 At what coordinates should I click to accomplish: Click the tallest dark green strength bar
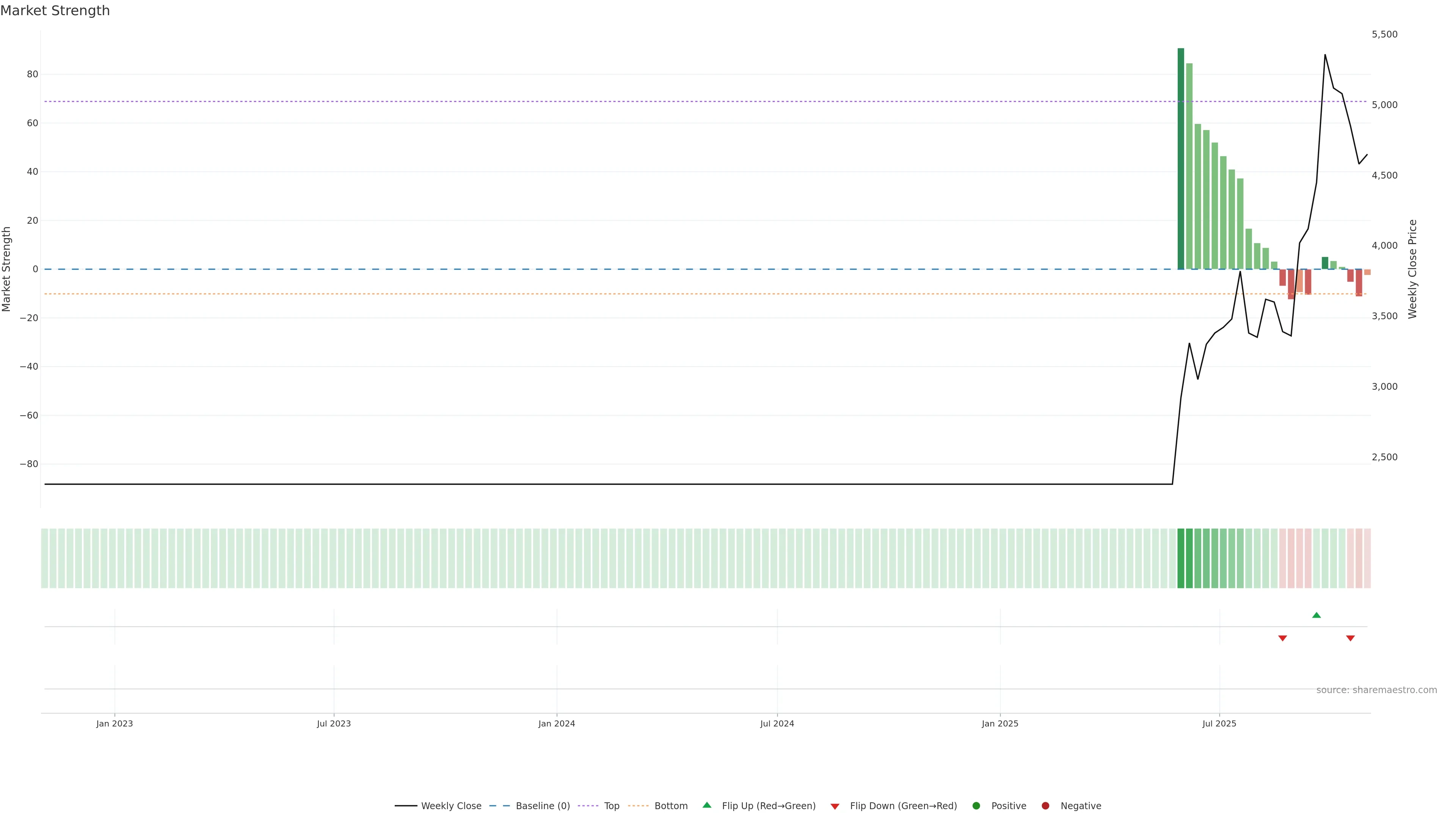coord(1181,158)
